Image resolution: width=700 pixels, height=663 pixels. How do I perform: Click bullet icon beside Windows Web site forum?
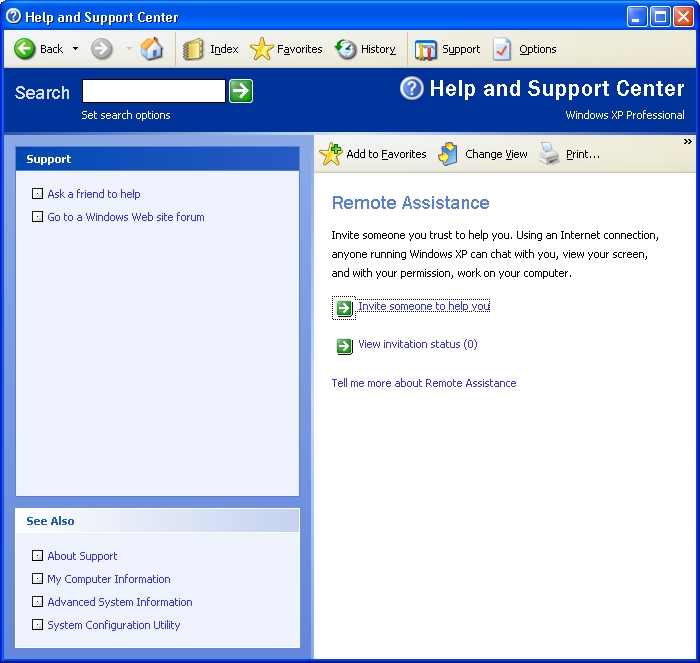[38, 217]
